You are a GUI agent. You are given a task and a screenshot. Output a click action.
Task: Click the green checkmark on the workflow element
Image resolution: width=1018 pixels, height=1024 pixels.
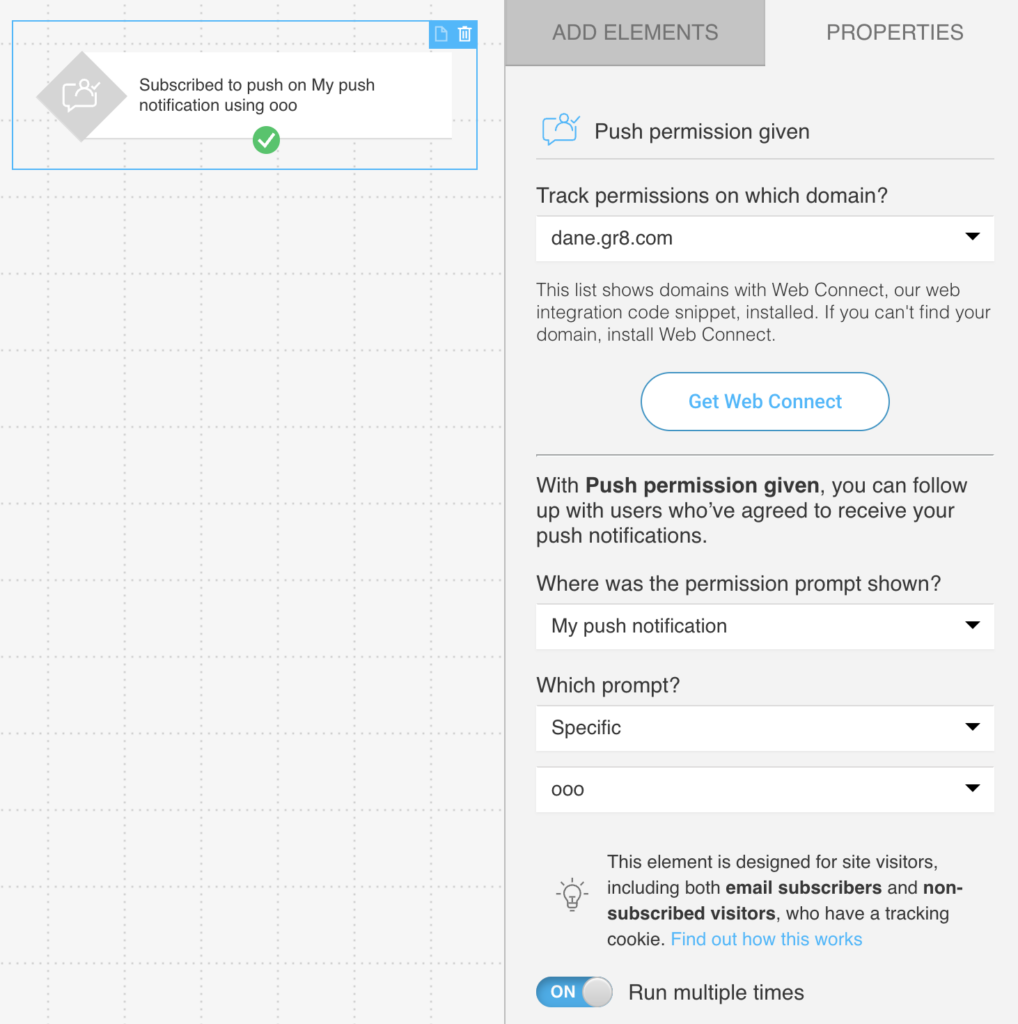click(266, 140)
